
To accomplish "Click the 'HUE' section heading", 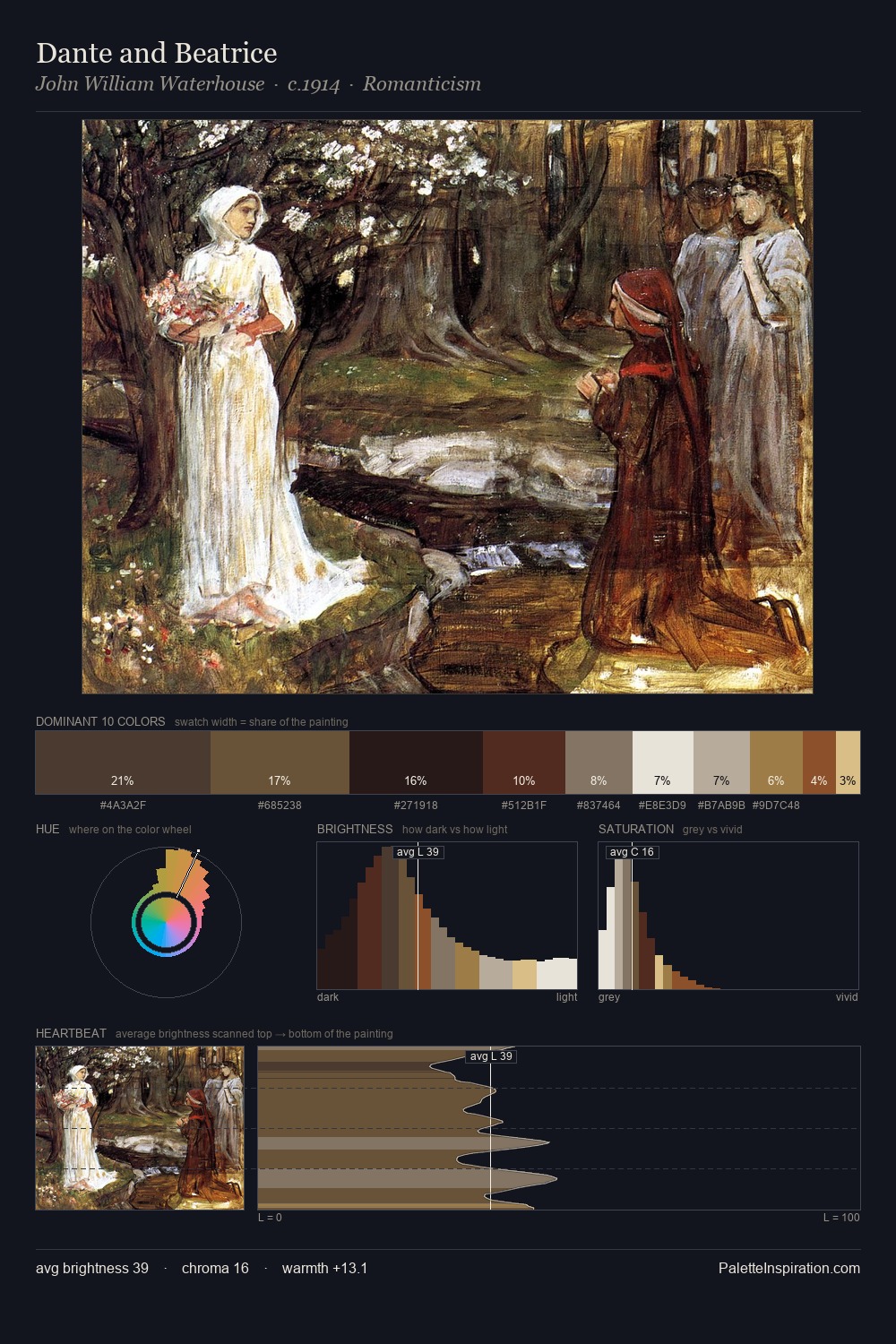I will (47, 829).
